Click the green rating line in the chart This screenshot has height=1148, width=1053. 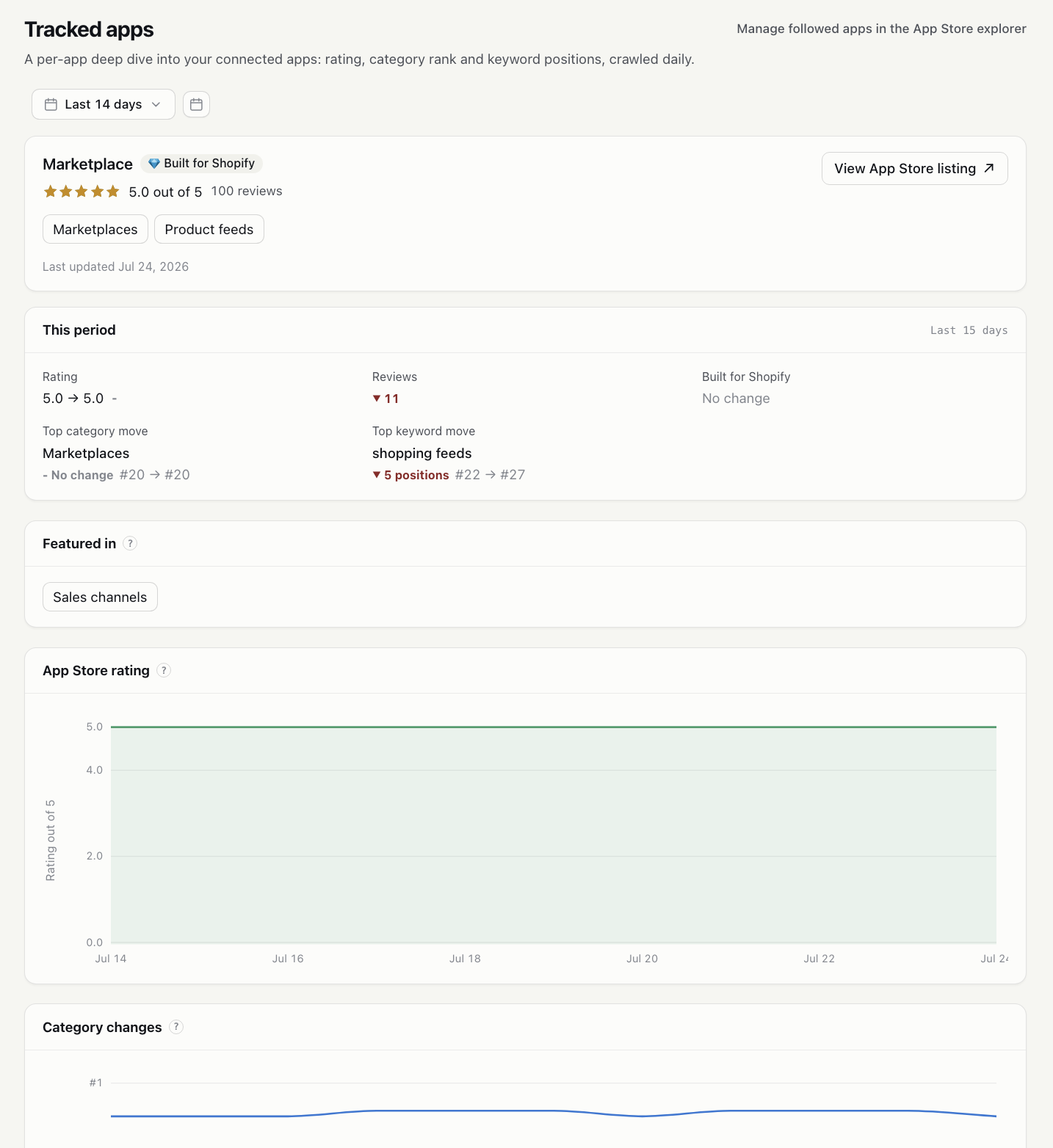pyautogui.click(x=554, y=727)
